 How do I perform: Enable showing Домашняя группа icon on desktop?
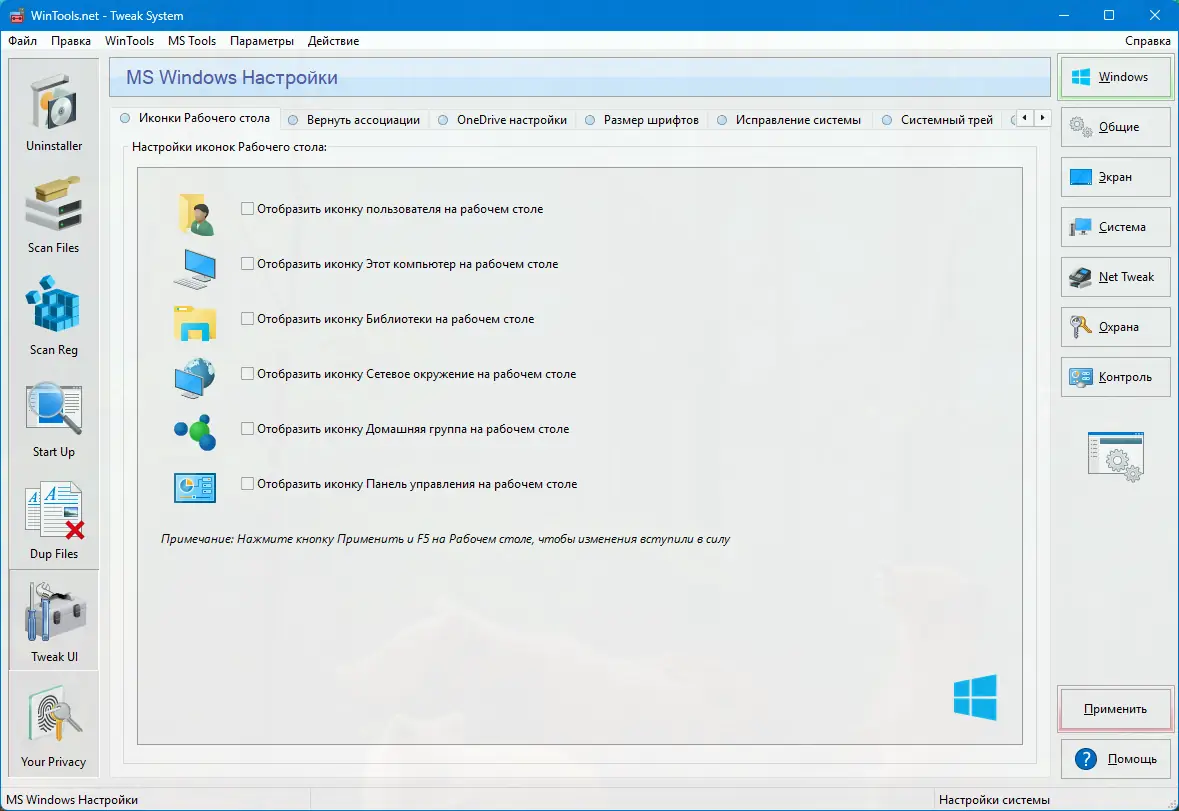click(x=247, y=428)
